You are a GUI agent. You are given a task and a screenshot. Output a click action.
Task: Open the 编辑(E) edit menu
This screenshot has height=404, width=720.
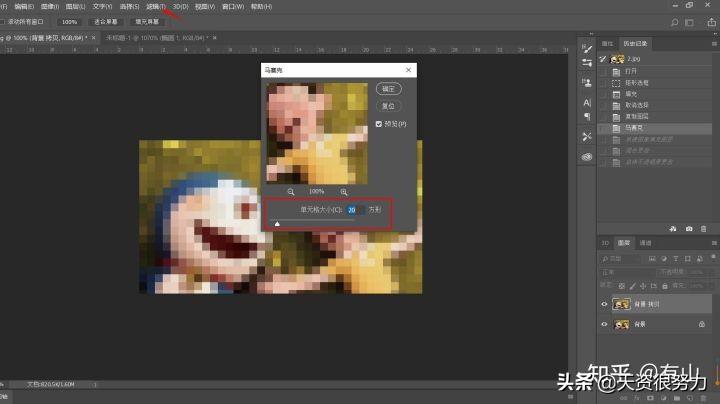24,6
